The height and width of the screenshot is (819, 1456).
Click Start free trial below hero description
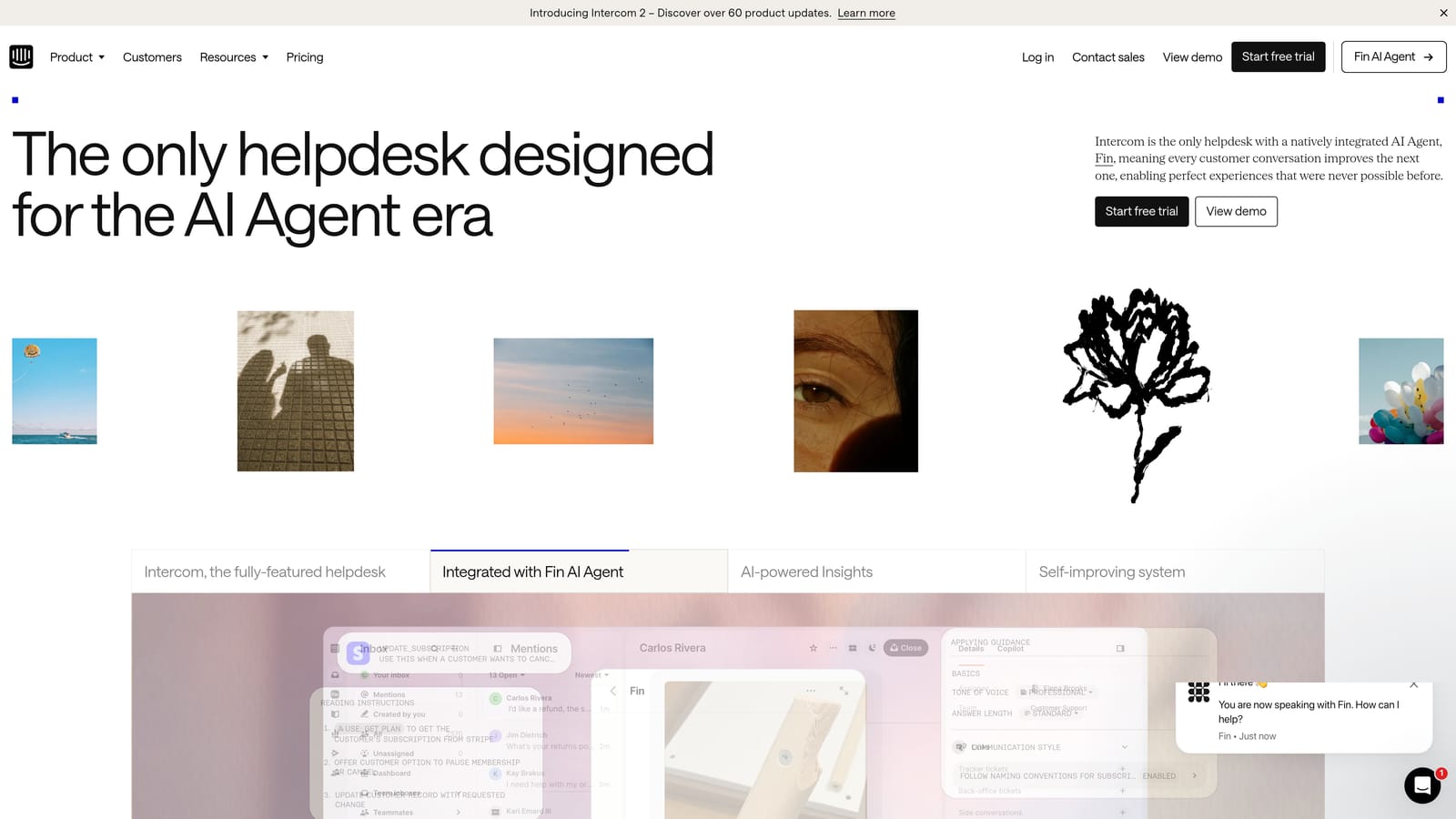point(1142,211)
